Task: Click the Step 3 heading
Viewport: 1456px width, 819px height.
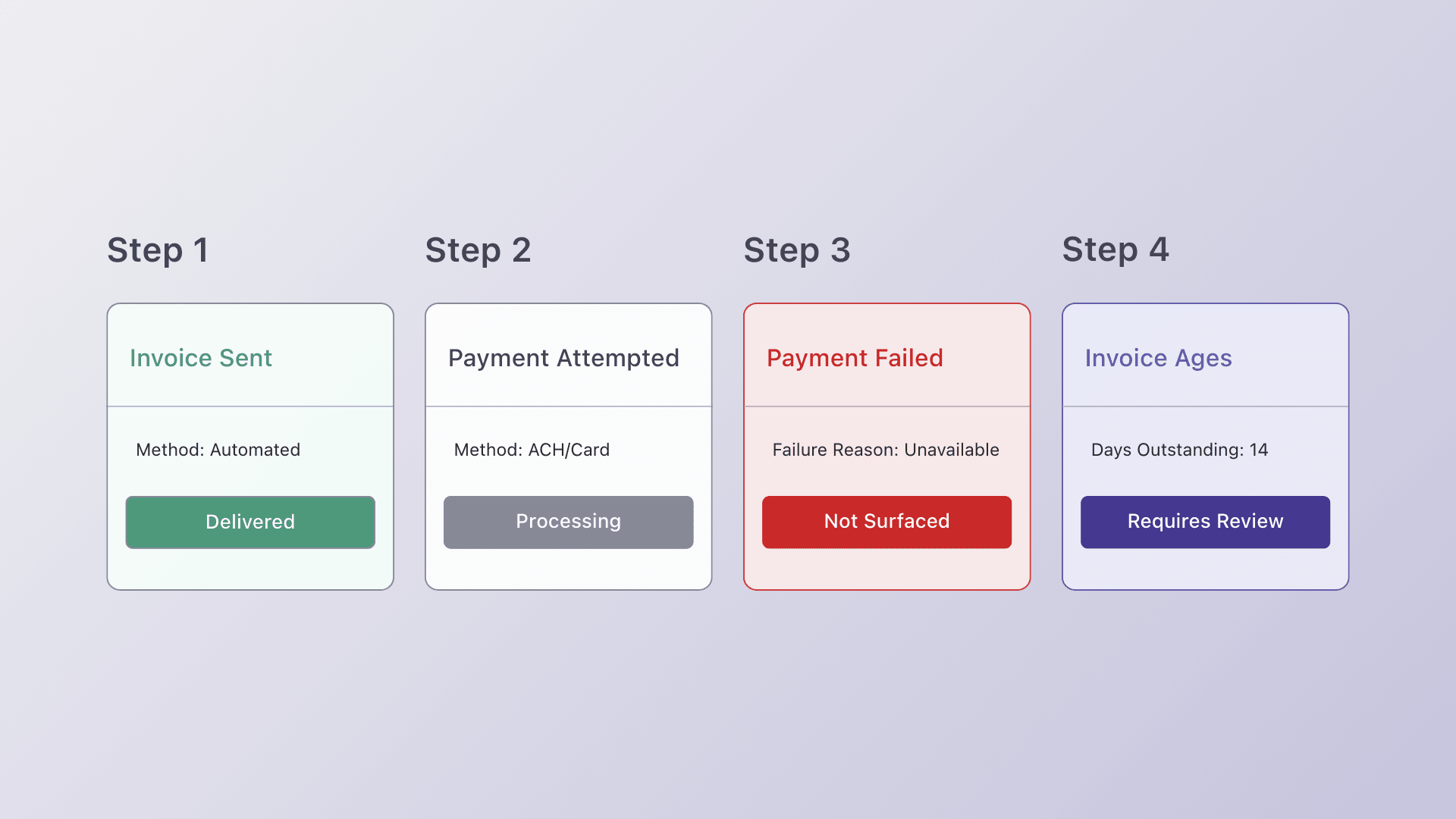Action: (x=797, y=250)
